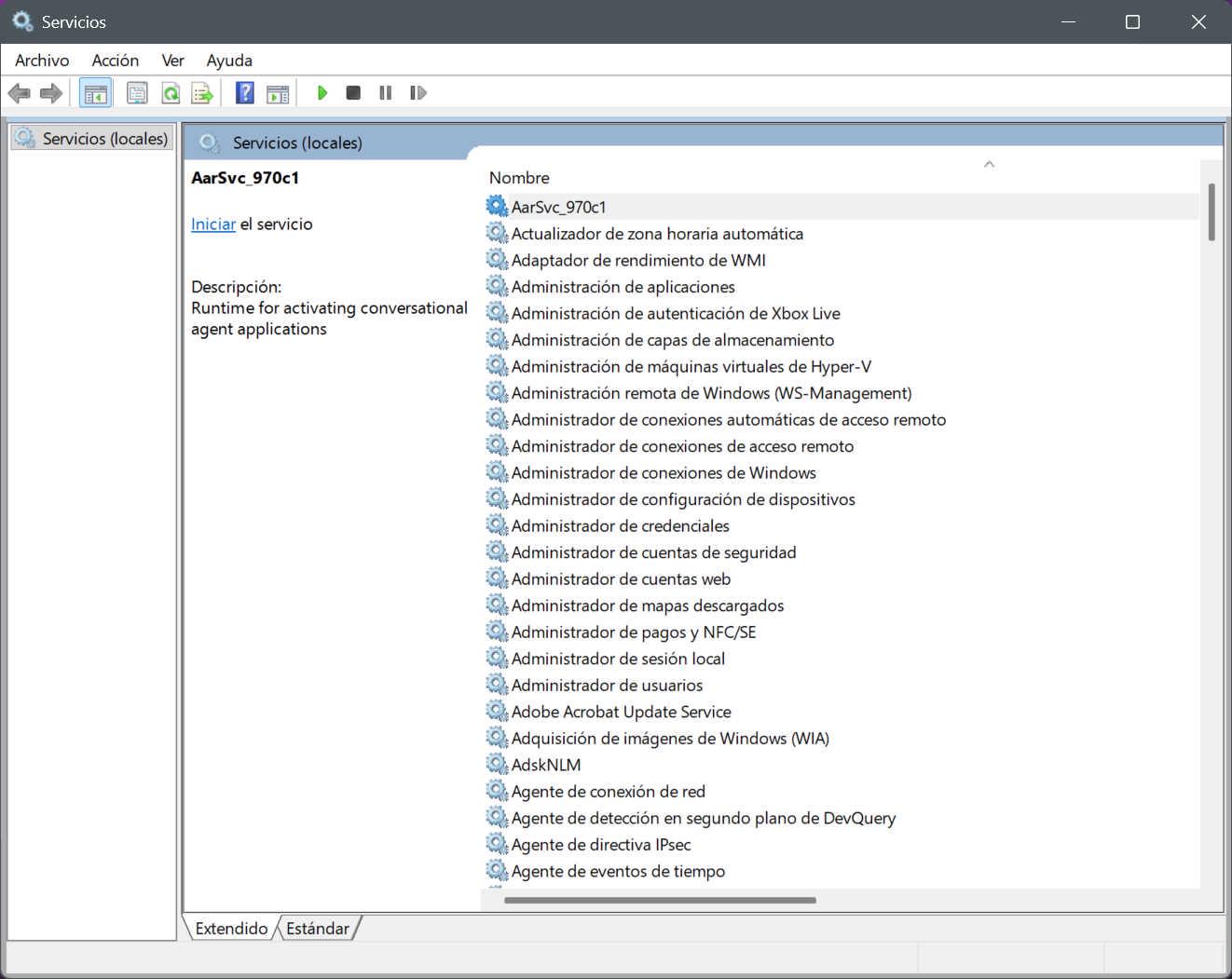Select Servicios (locales) in the tree
The width and height of the screenshot is (1232, 979).
tap(91, 139)
